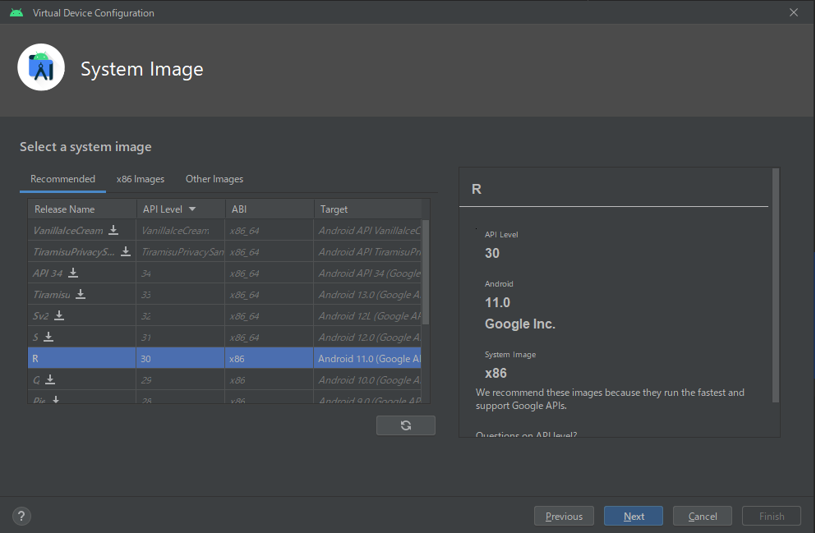The height and width of the screenshot is (533, 815).
Task: Select the API level 31 cell
Action: coord(180,337)
